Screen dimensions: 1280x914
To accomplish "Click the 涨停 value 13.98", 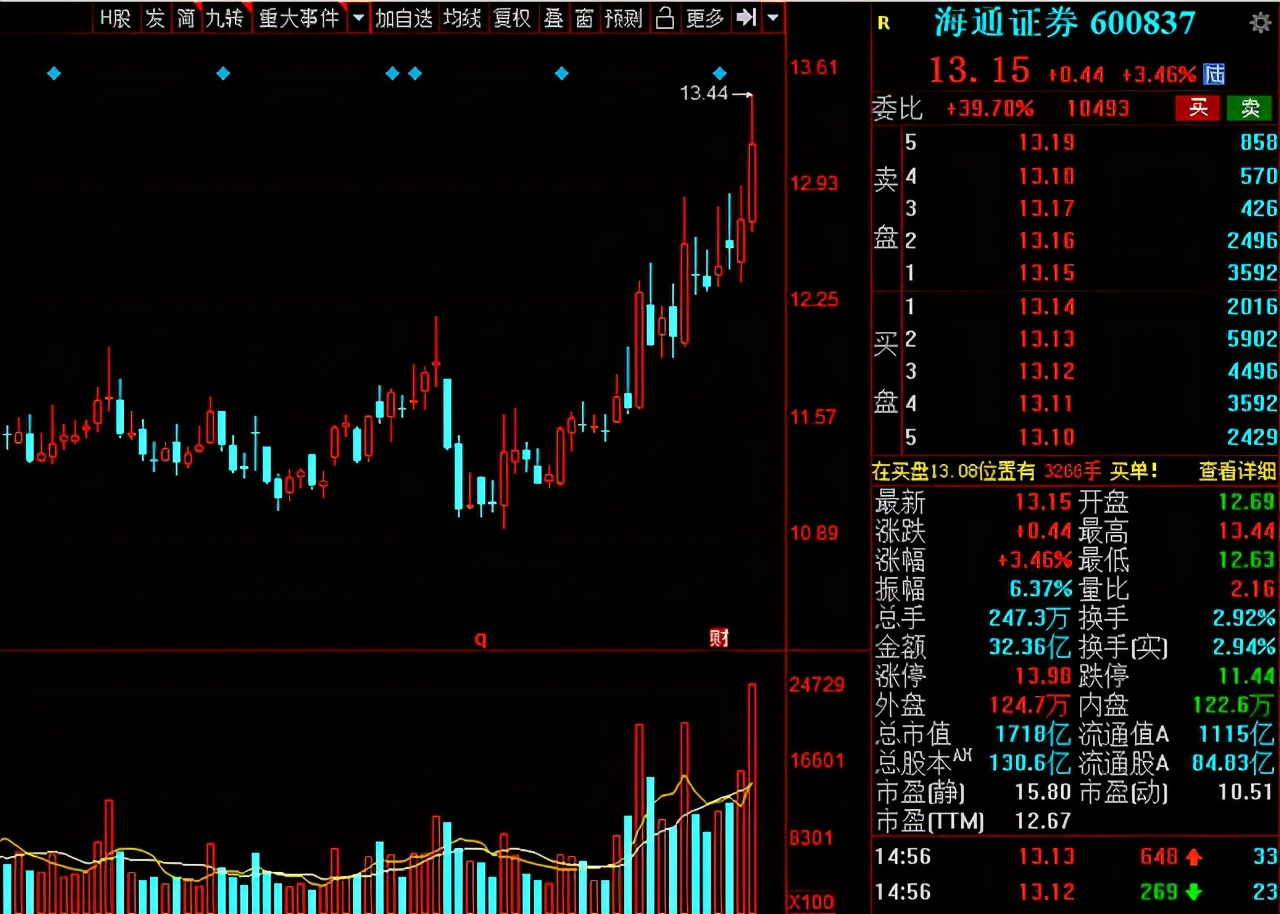I will [1044, 676].
